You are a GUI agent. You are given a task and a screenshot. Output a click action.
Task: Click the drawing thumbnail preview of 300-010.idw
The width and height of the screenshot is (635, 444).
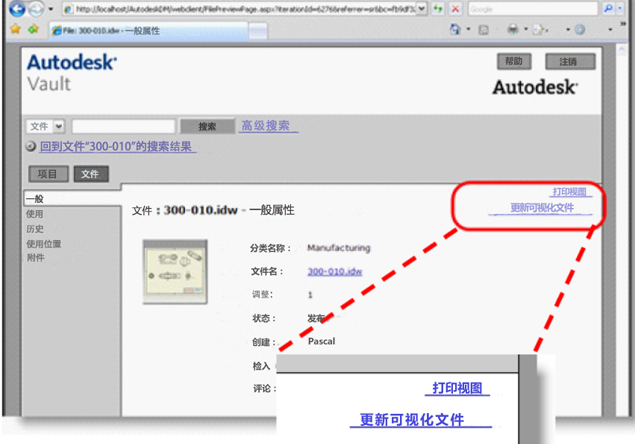pos(175,271)
